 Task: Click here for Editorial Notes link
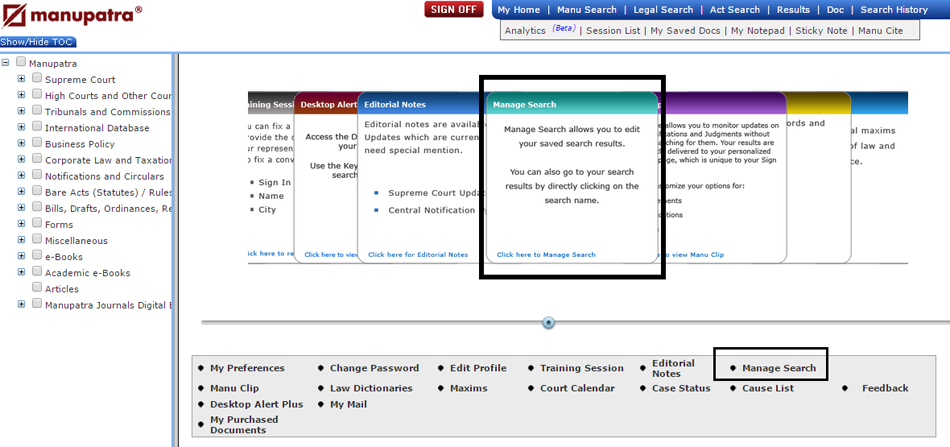[x=418, y=255]
